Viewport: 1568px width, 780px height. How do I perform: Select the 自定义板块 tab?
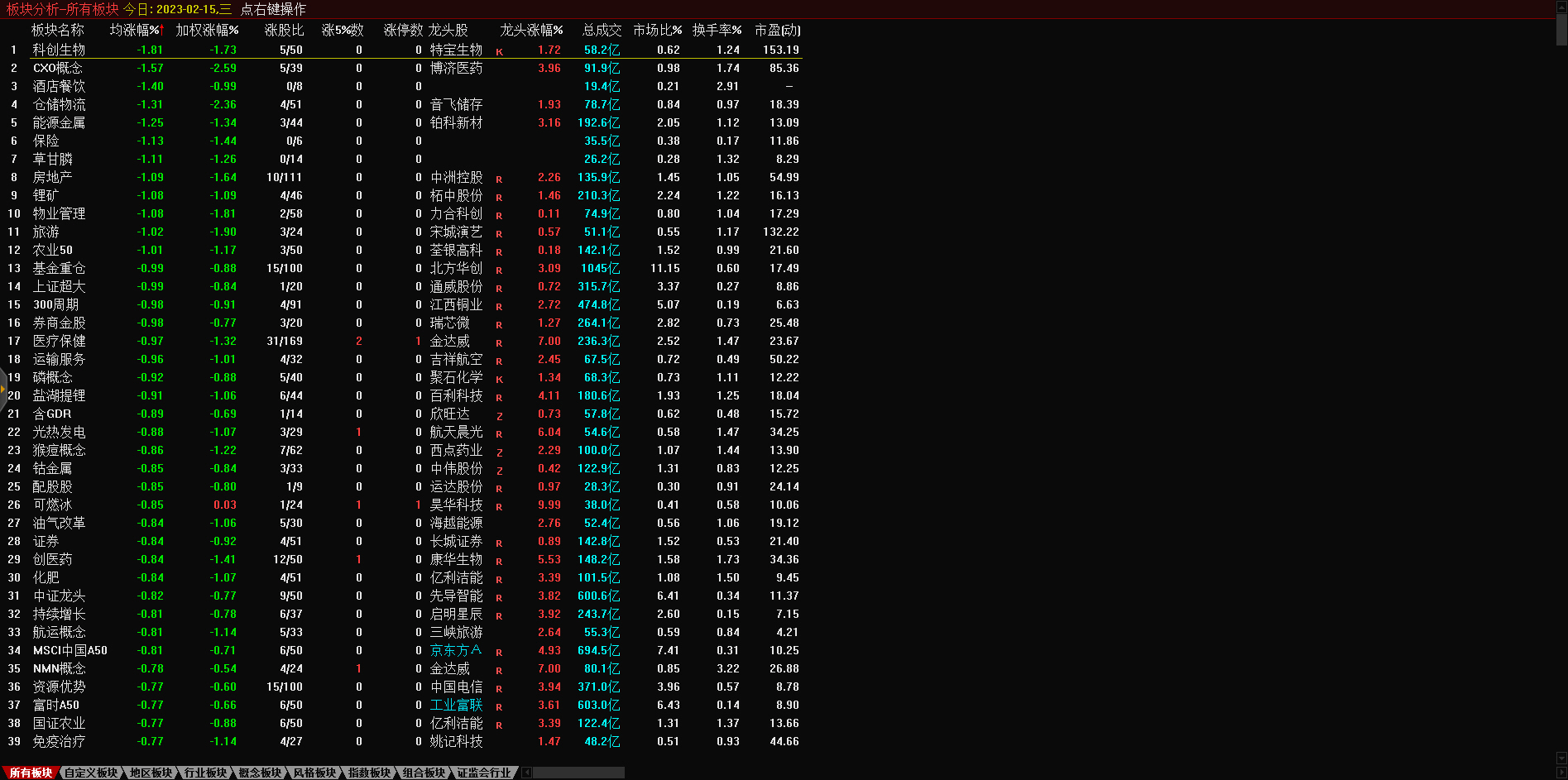[91, 773]
